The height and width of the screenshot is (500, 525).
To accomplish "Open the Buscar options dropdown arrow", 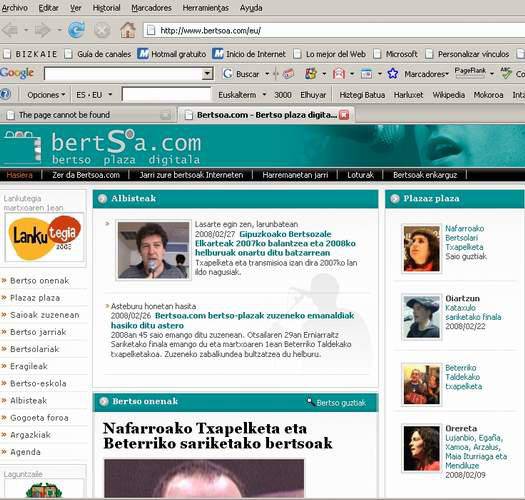I will [x=267, y=74].
